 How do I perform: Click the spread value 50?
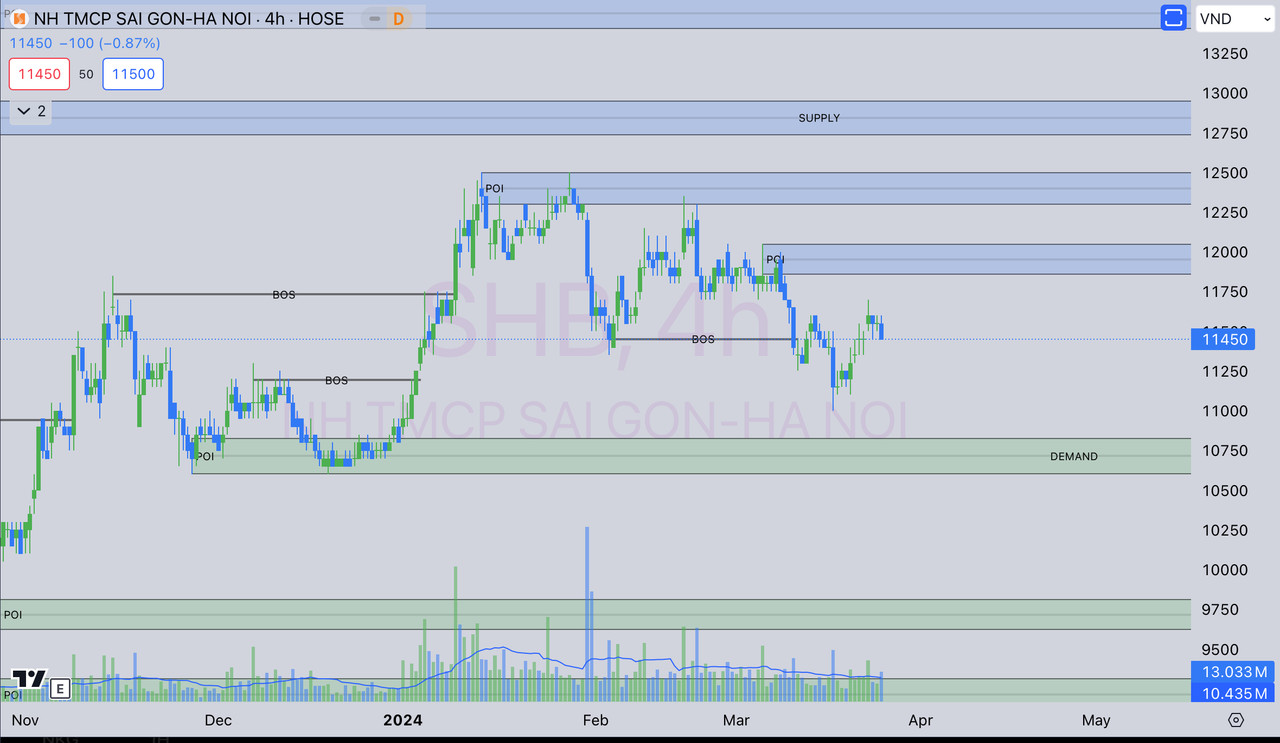[x=86, y=74]
